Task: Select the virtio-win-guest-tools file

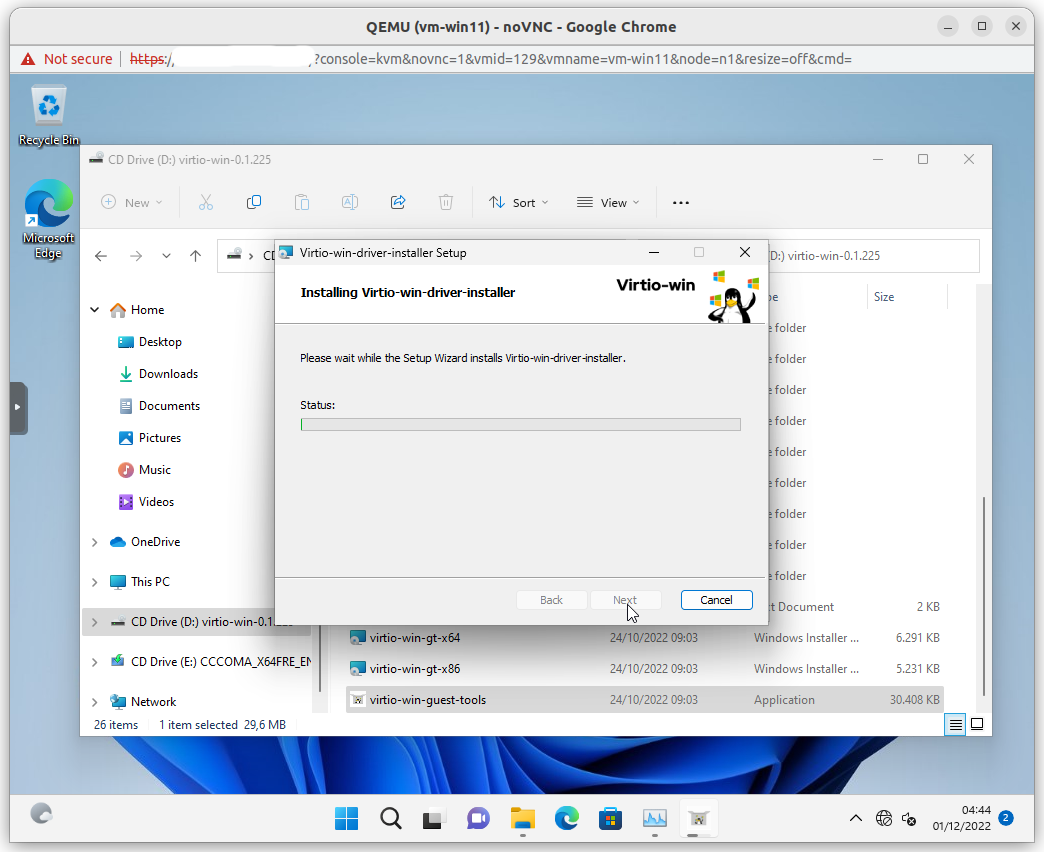Action: (x=645, y=700)
